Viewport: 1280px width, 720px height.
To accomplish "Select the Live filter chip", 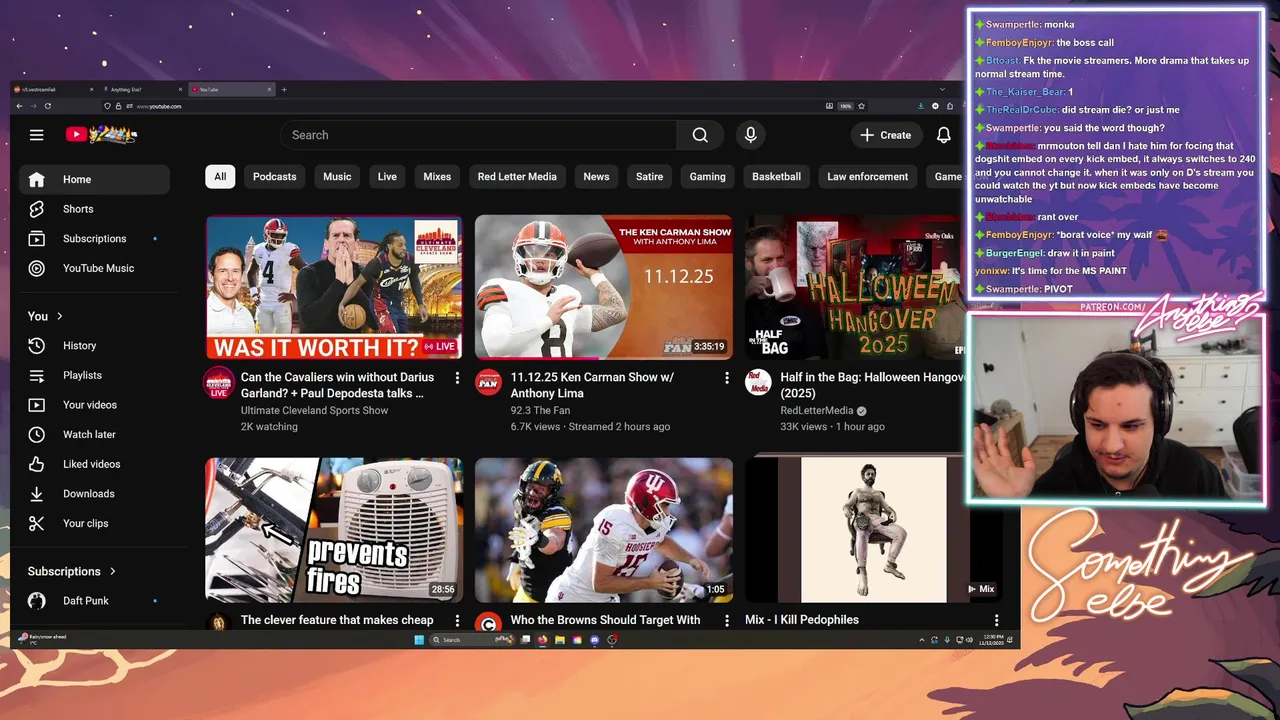I will (387, 177).
